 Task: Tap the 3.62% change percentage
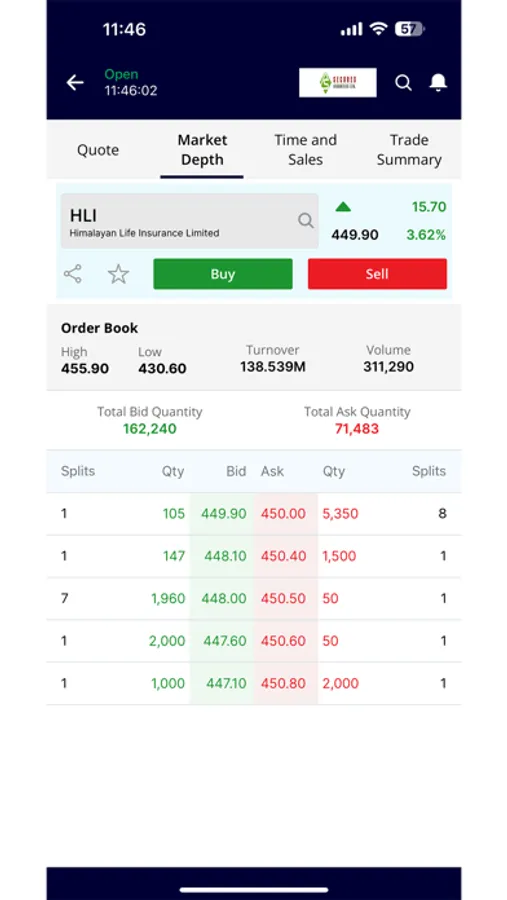[x=426, y=235]
